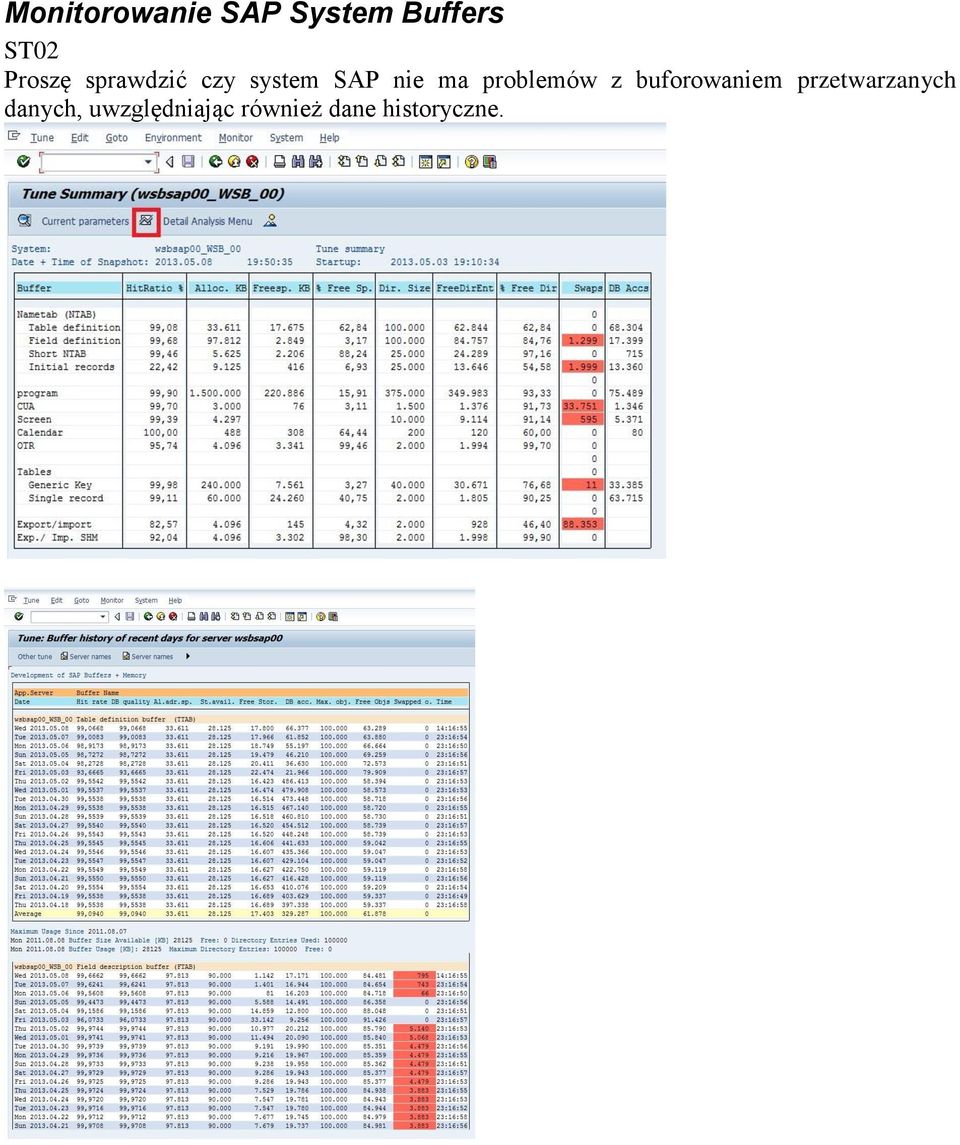Click the yellow Exit icon in Buffer history toolbar
The image size is (960, 1145).
pyautogui.click(x=161, y=616)
